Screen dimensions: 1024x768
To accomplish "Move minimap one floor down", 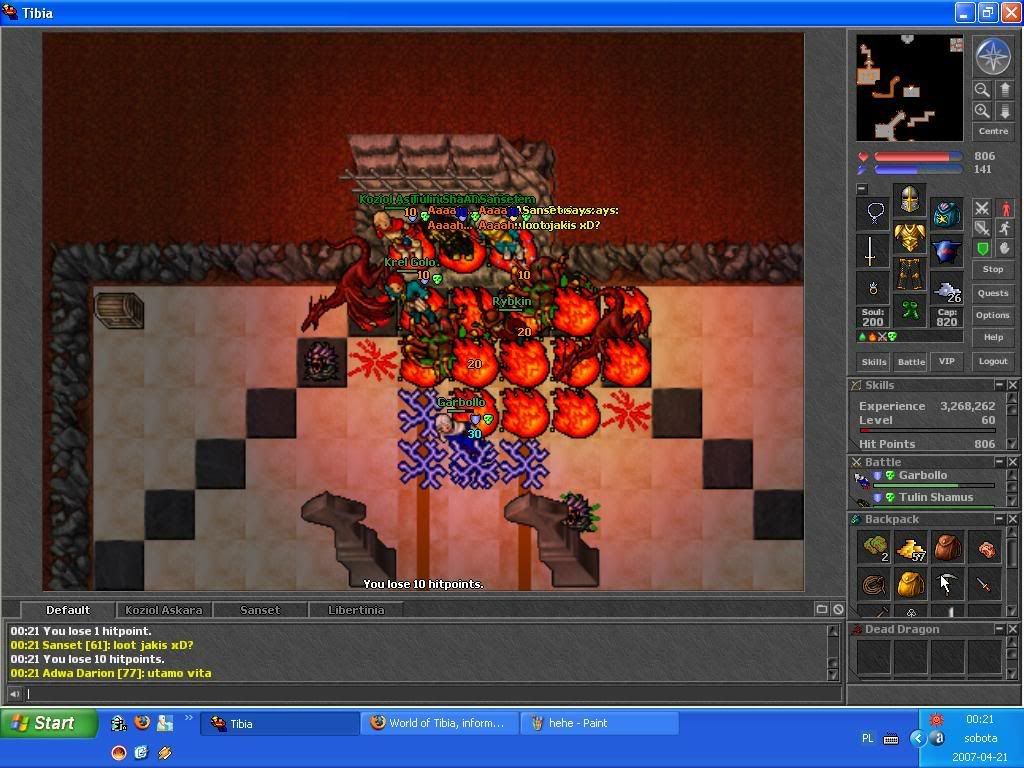I will point(1005,110).
